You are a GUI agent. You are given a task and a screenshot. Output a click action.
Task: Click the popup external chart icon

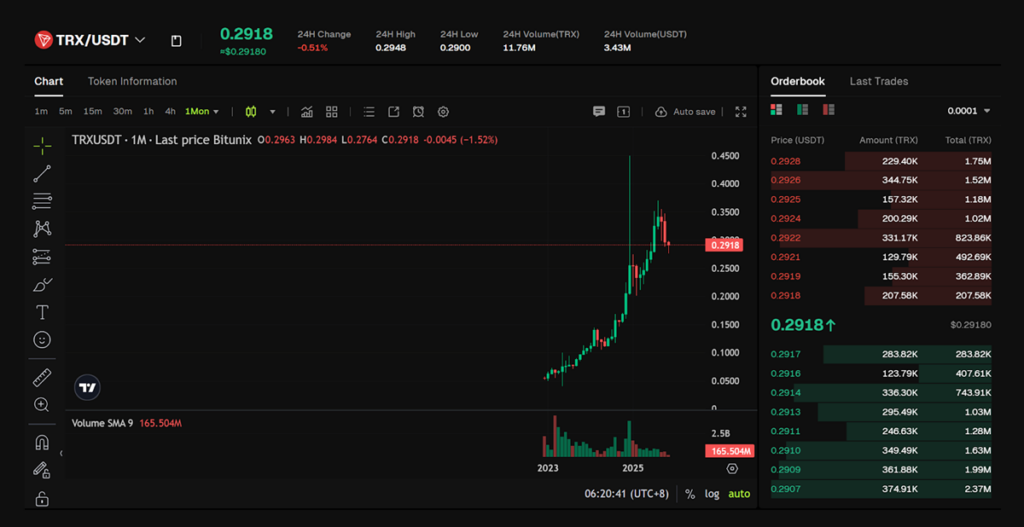394,112
